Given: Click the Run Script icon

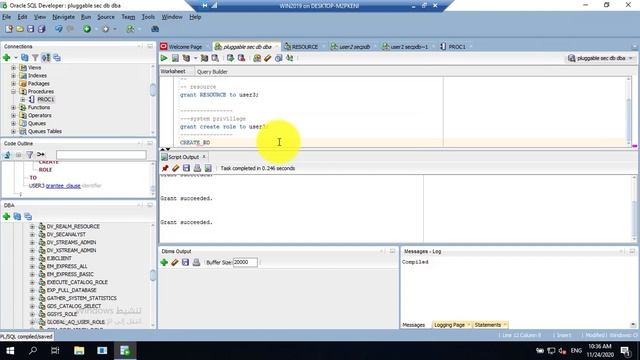Looking at the screenshot, I should [175, 58].
